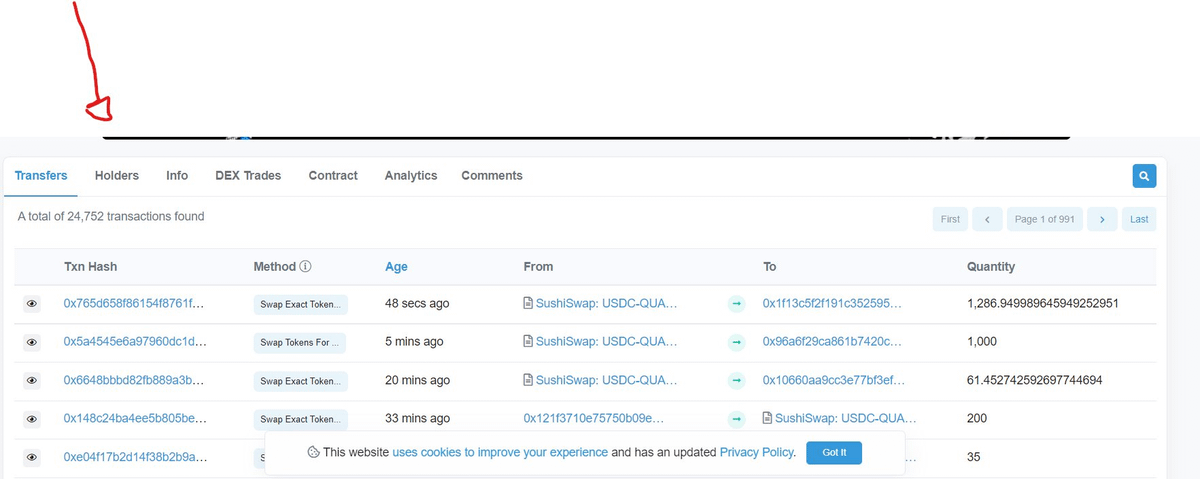Jump to the First page

(950, 219)
